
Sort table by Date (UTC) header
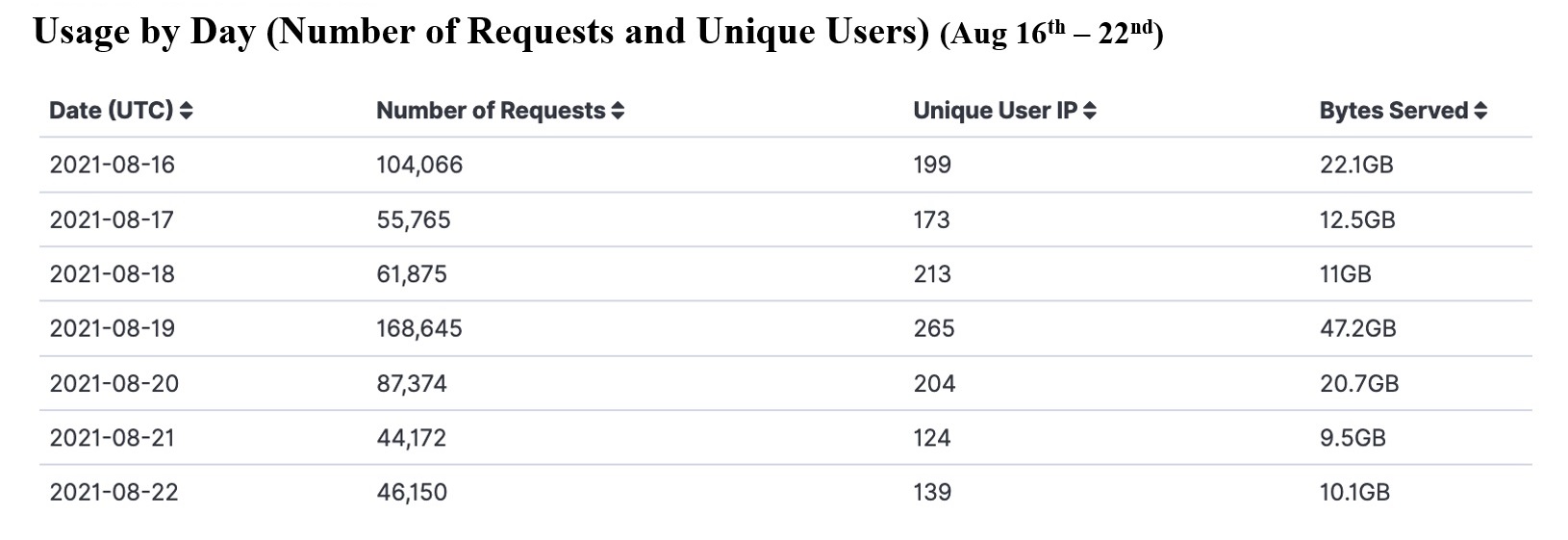[x=111, y=111]
